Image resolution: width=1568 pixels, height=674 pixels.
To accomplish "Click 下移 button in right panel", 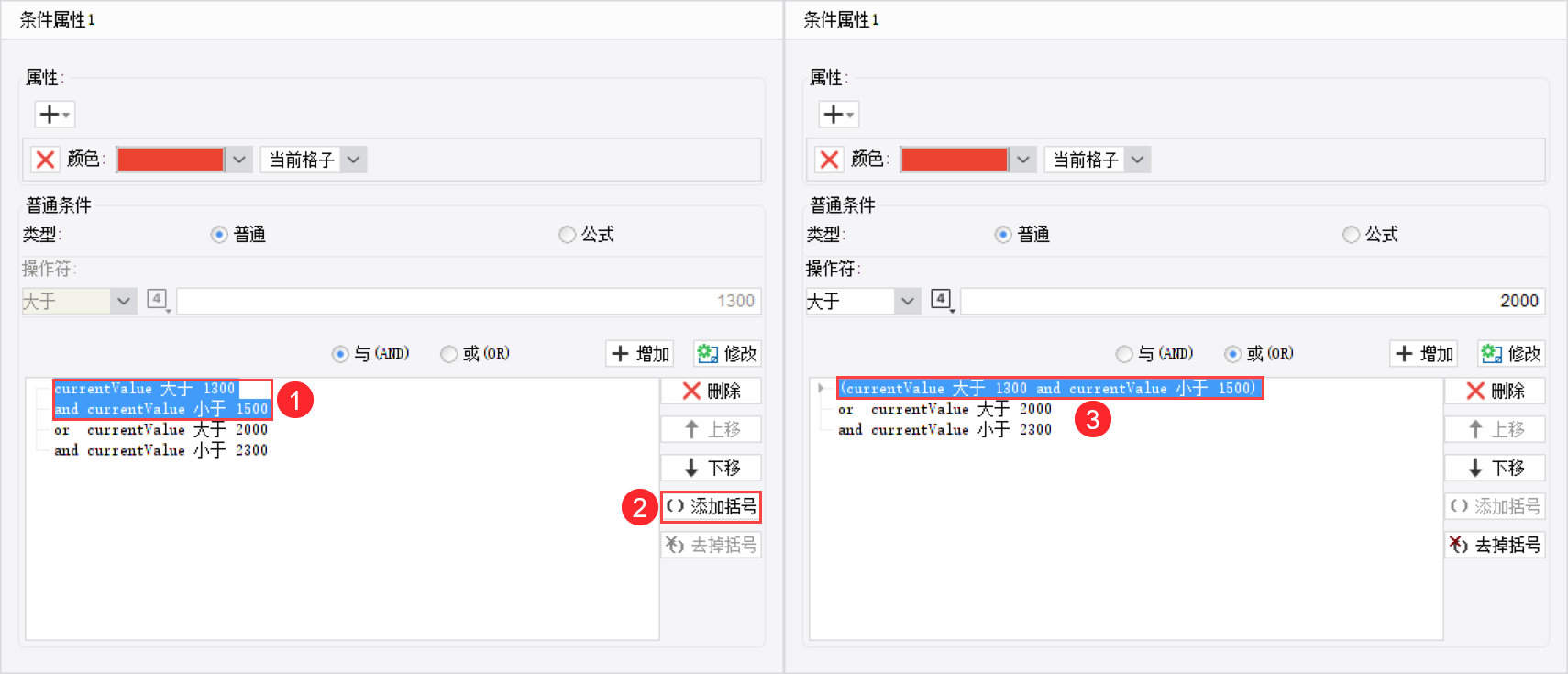I will pos(1496,468).
